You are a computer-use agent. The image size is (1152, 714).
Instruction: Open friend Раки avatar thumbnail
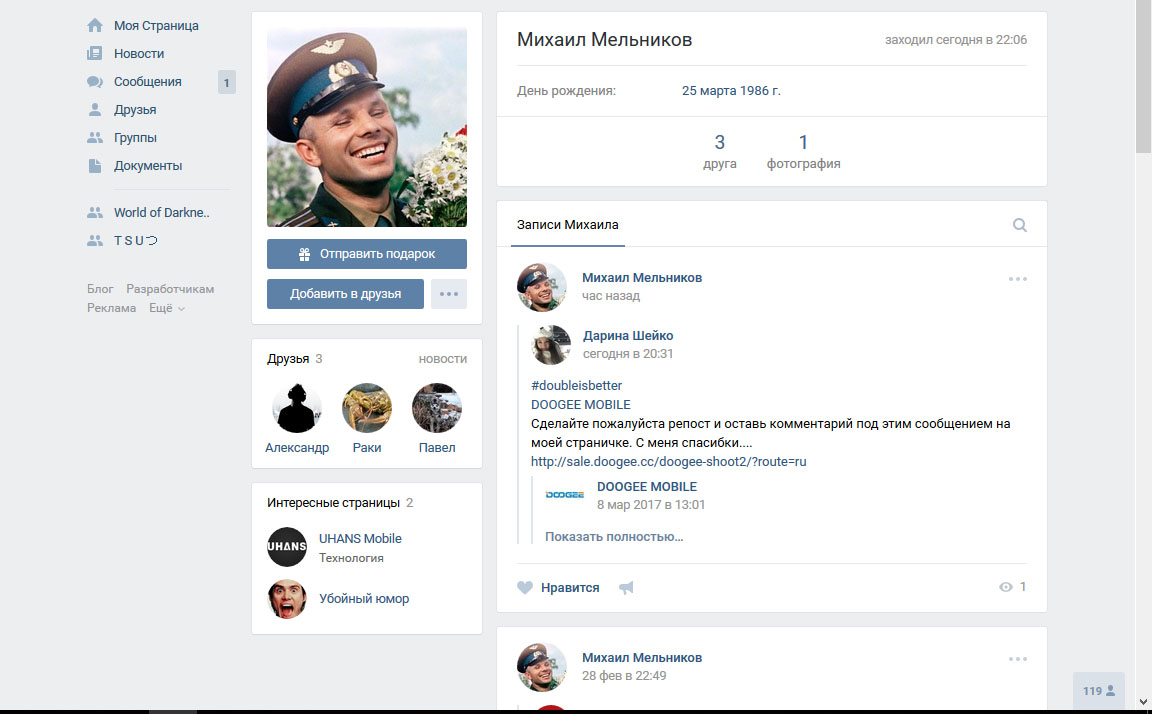[367, 408]
